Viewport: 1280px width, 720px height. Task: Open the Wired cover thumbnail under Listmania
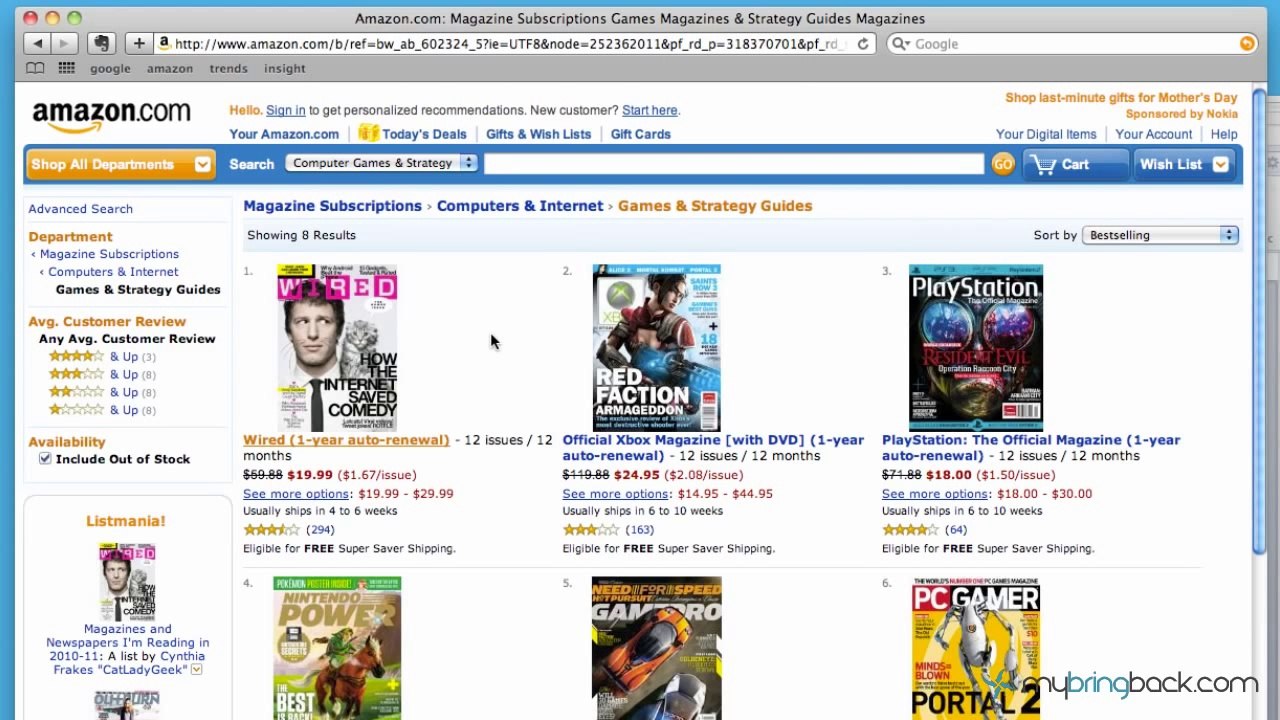click(127, 581)
